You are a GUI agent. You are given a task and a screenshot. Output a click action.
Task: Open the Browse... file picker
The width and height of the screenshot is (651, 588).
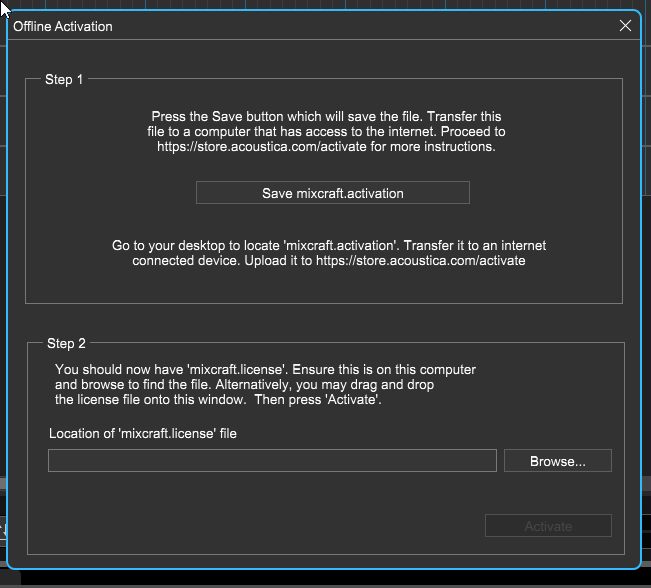pyautogui.click(x=558, y=461)
